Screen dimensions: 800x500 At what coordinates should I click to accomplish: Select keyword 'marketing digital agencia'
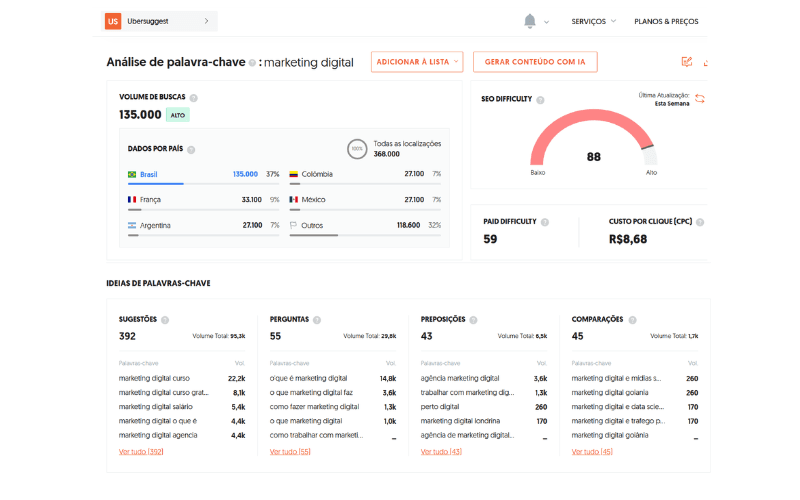click(x=158, y=435)
